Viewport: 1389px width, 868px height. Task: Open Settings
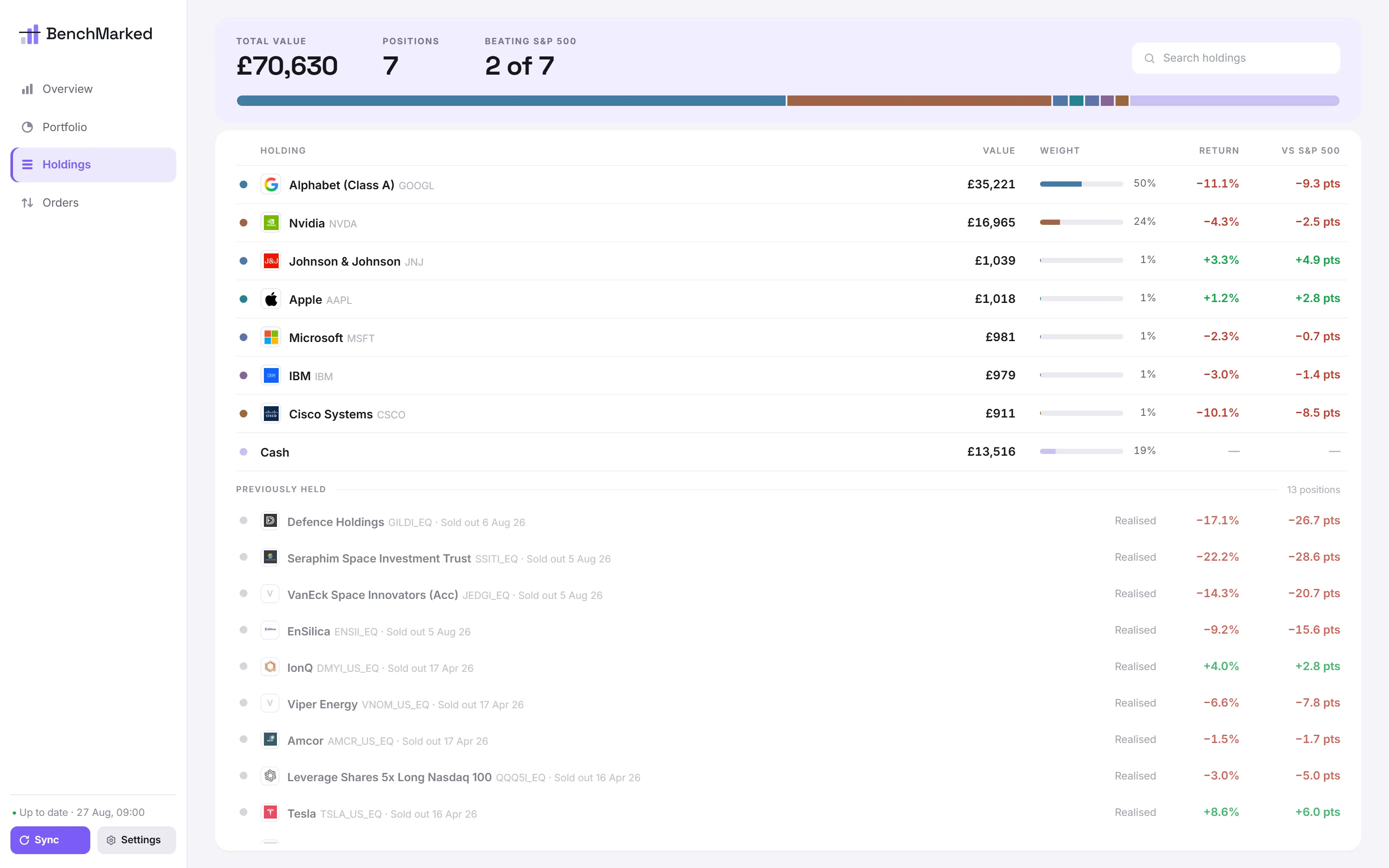pyautogui.click(x=137, y=841)
